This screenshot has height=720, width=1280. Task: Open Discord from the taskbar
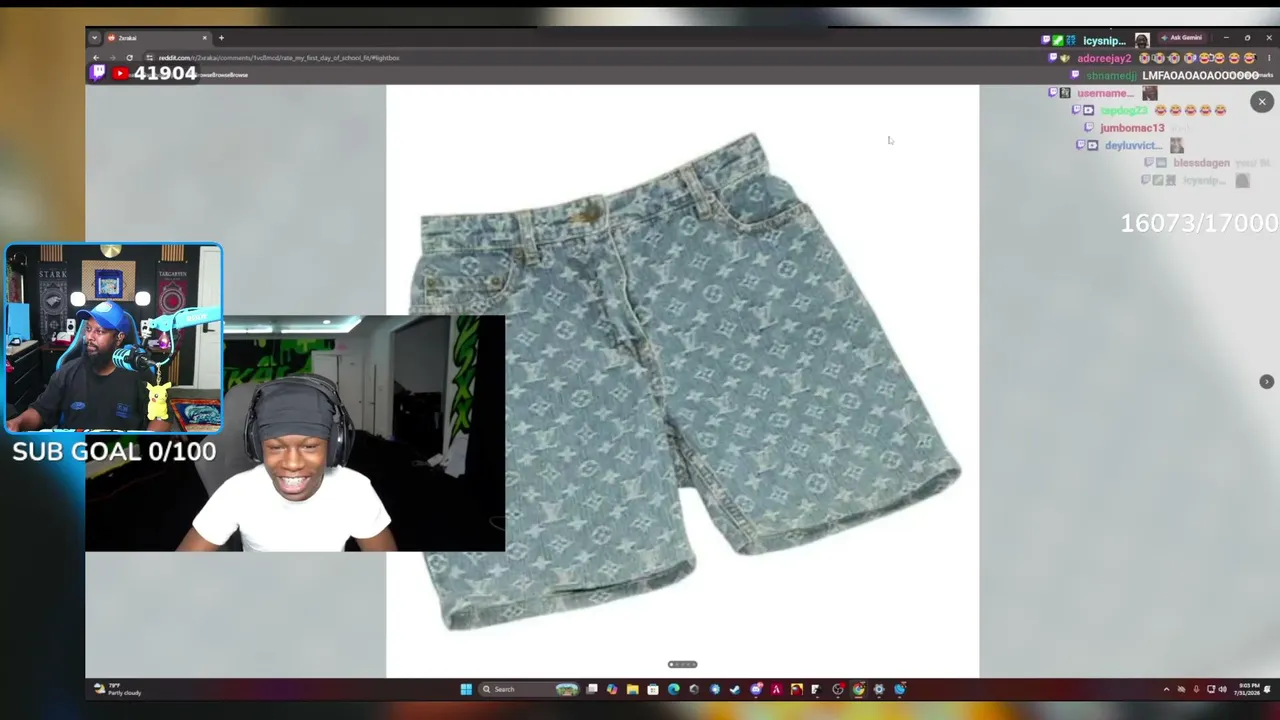pyautogui.click(x=756, y=689)
